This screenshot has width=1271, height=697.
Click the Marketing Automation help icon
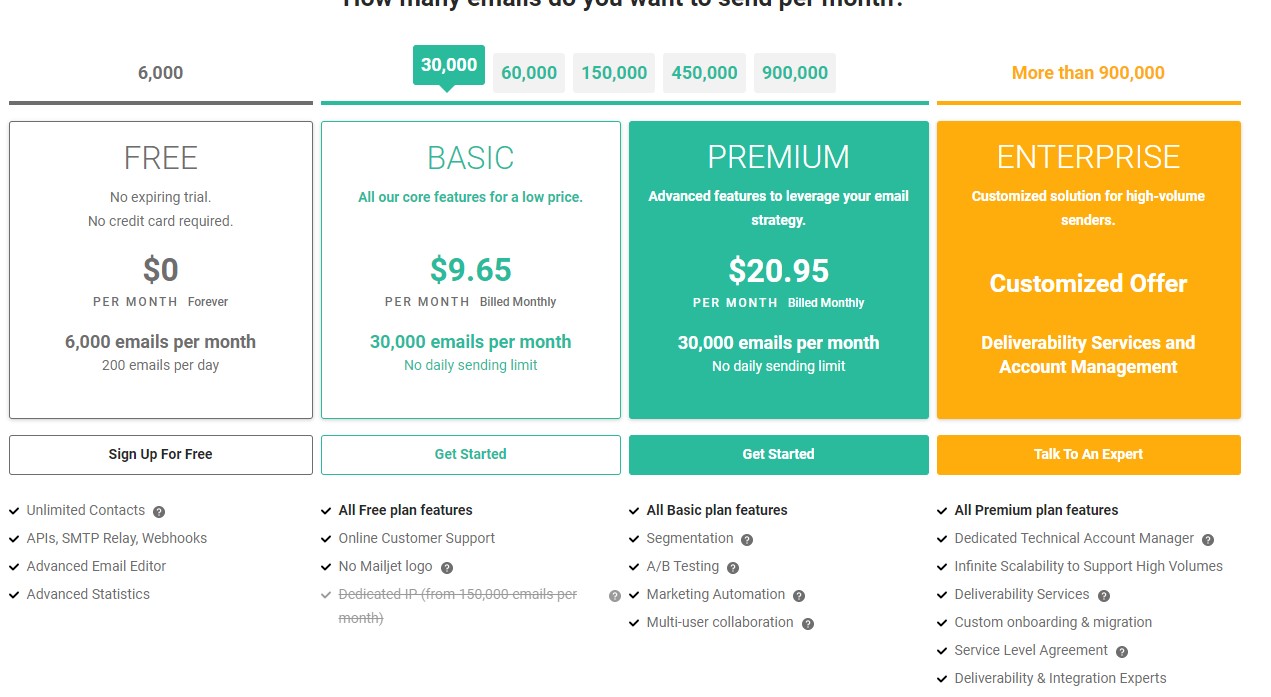[799, 595]
